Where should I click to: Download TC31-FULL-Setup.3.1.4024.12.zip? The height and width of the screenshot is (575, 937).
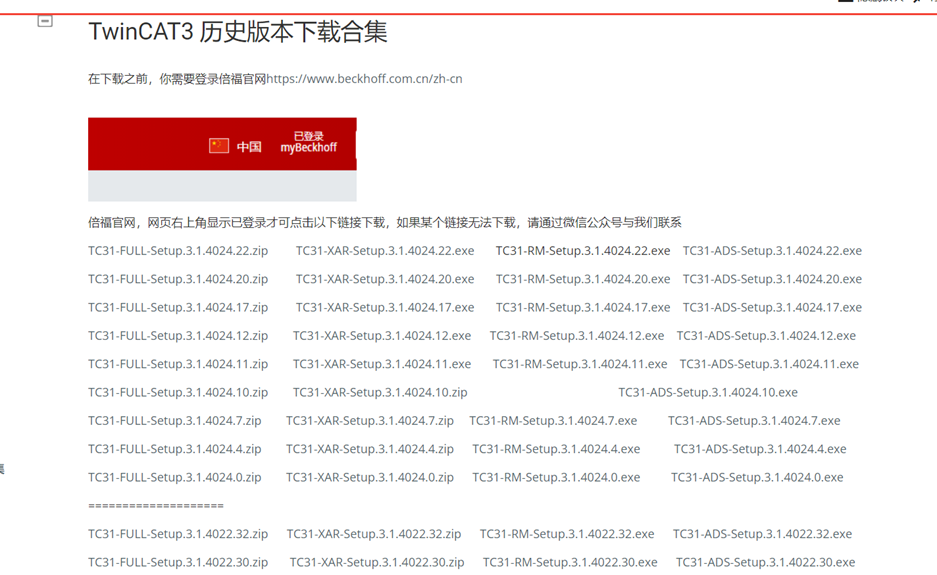pos(178,336)
